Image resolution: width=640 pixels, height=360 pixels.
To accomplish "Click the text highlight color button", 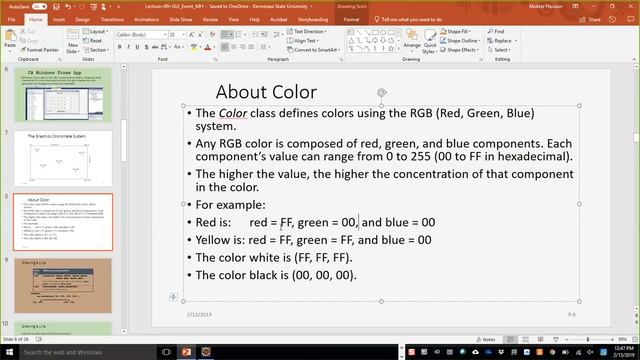I will (x=194, y=47).
